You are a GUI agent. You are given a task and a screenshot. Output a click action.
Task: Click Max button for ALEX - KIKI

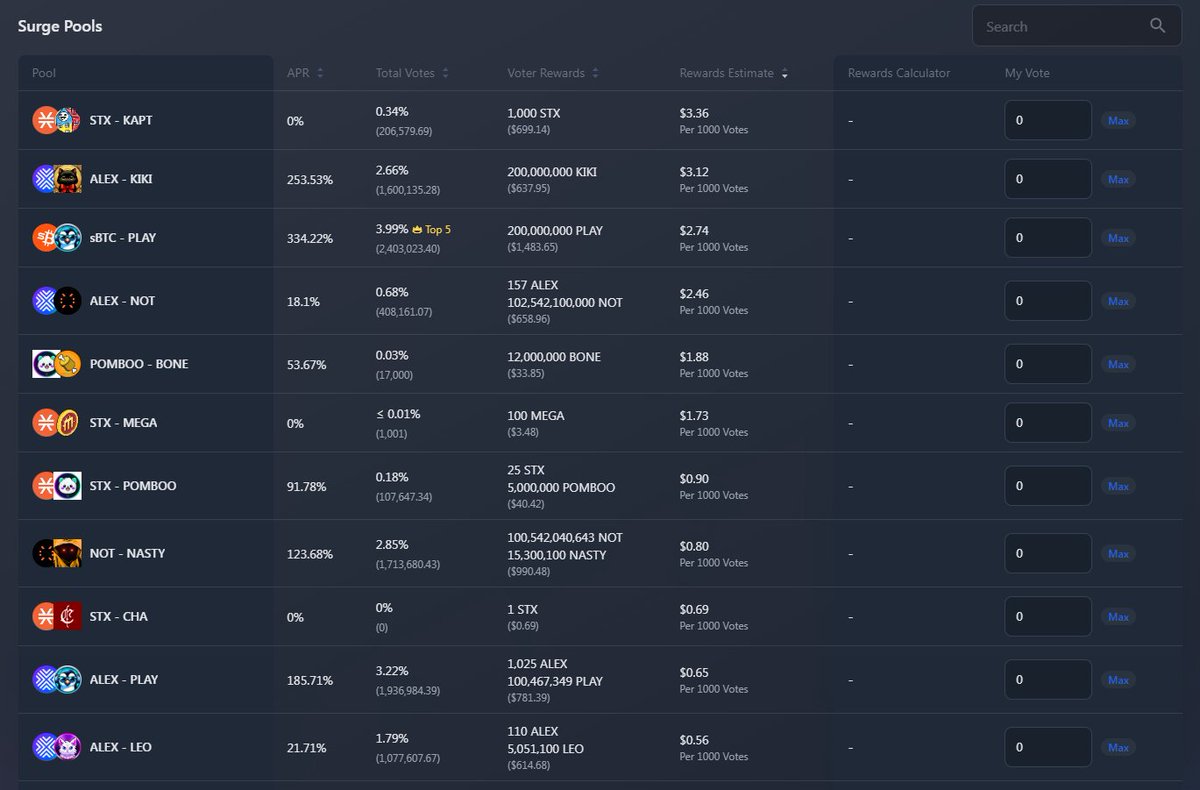pos(1118,179)
